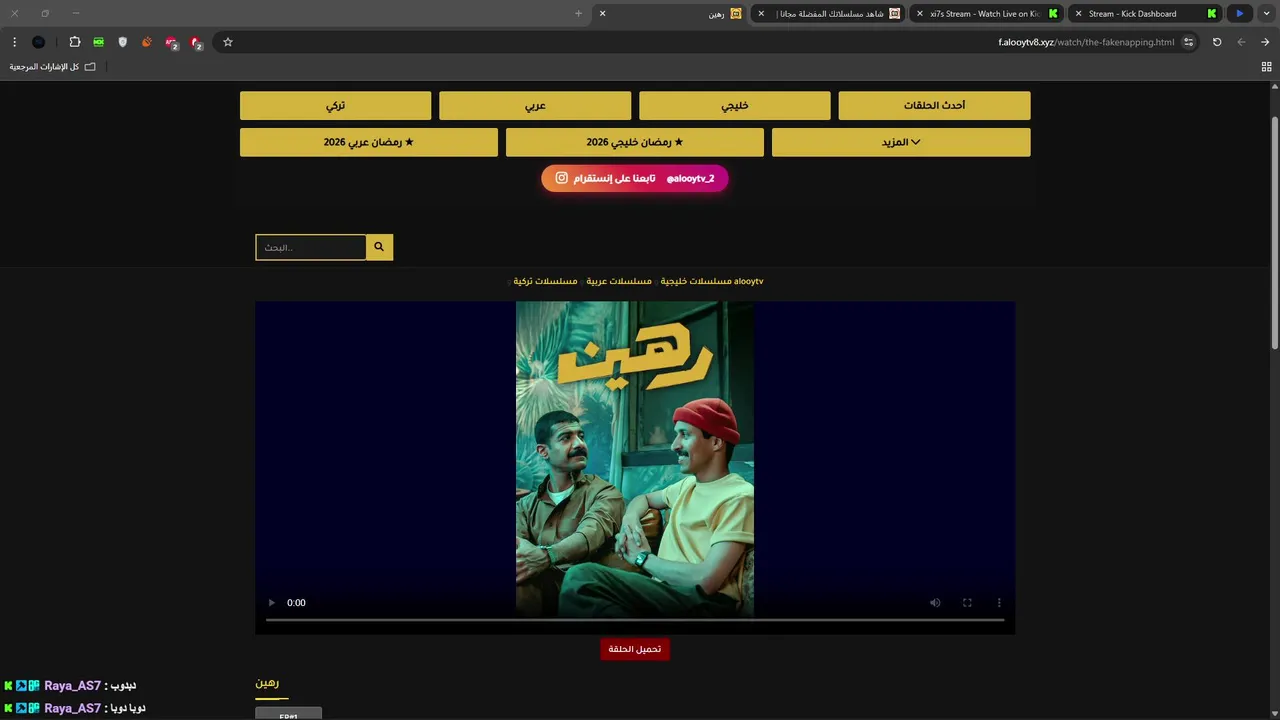Viewport: 1280px width, 720px height.
Task: Mute the video volume icon
Action: (935, 603)
